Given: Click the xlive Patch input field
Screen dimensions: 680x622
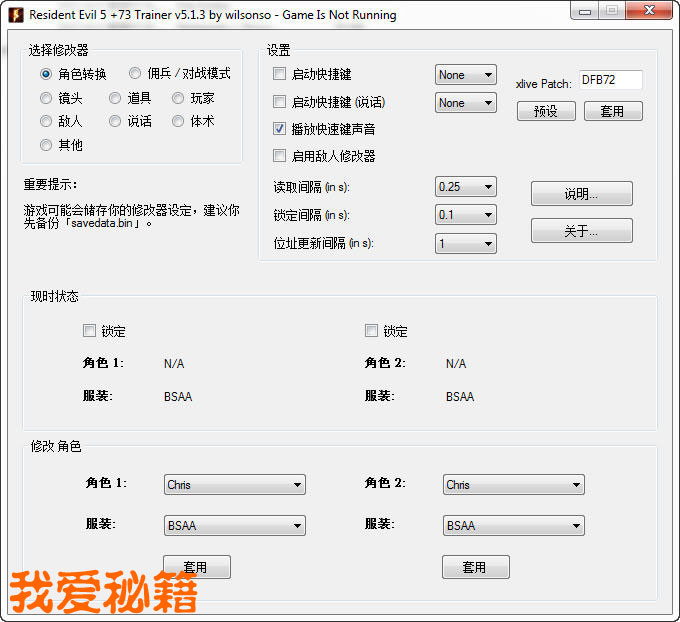Looking at the screenshot, I should (x=609, y=80).
